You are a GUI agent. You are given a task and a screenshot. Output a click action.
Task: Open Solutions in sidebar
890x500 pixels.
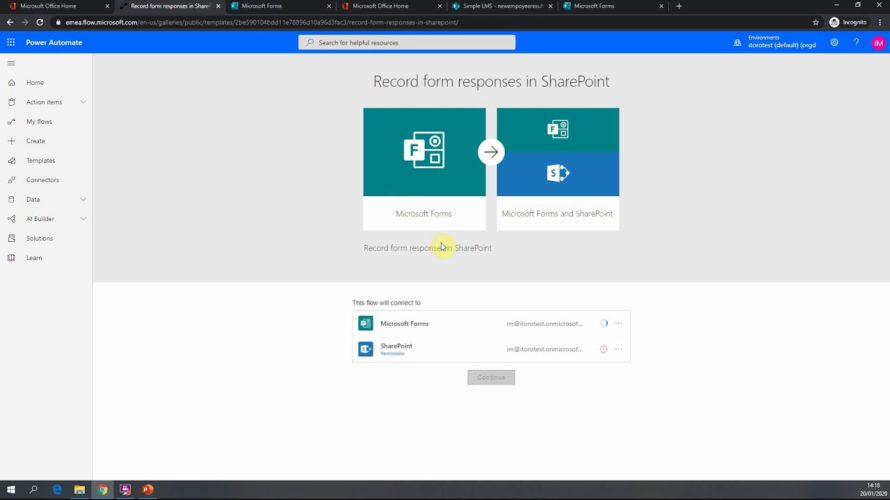(39, 238)
